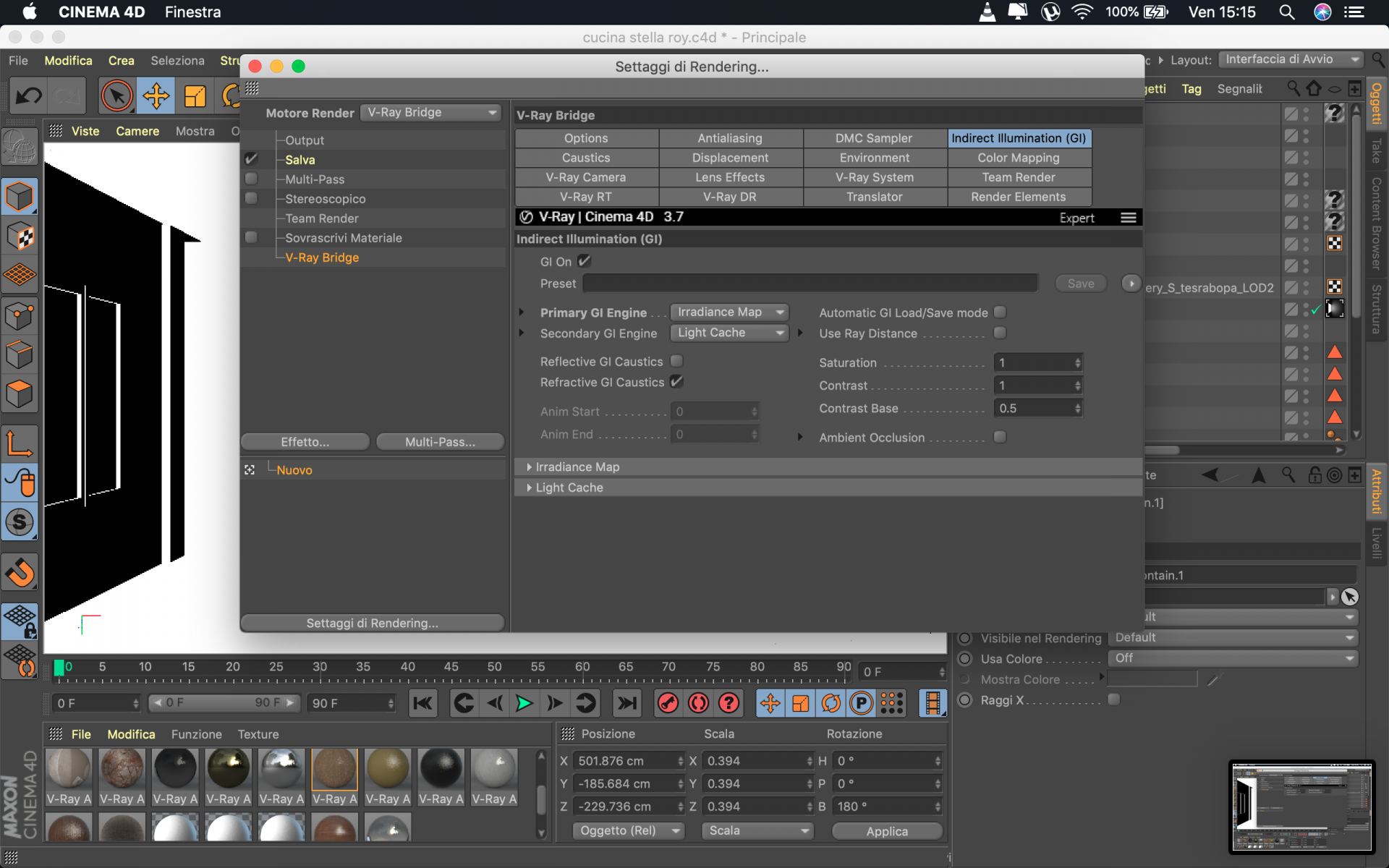Toggle Autokeying red circle icon
1389x868 pixels.
coord(698,703)
